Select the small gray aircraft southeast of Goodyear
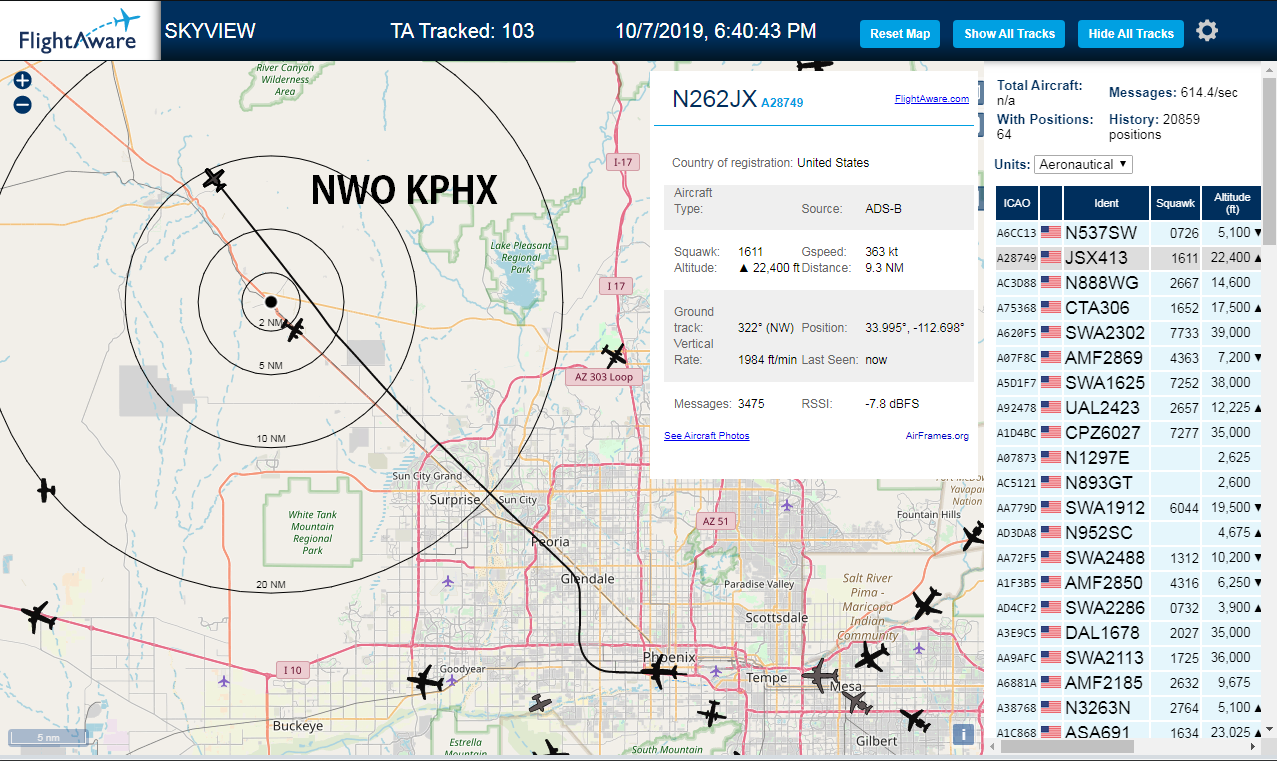Screen dimensions: 1277x761 (x=540, y=704)
